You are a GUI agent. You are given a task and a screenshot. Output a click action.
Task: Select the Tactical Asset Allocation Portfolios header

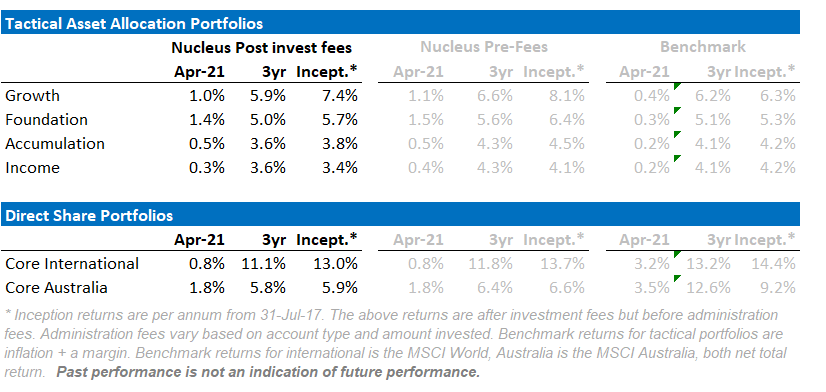click(400, 23)
